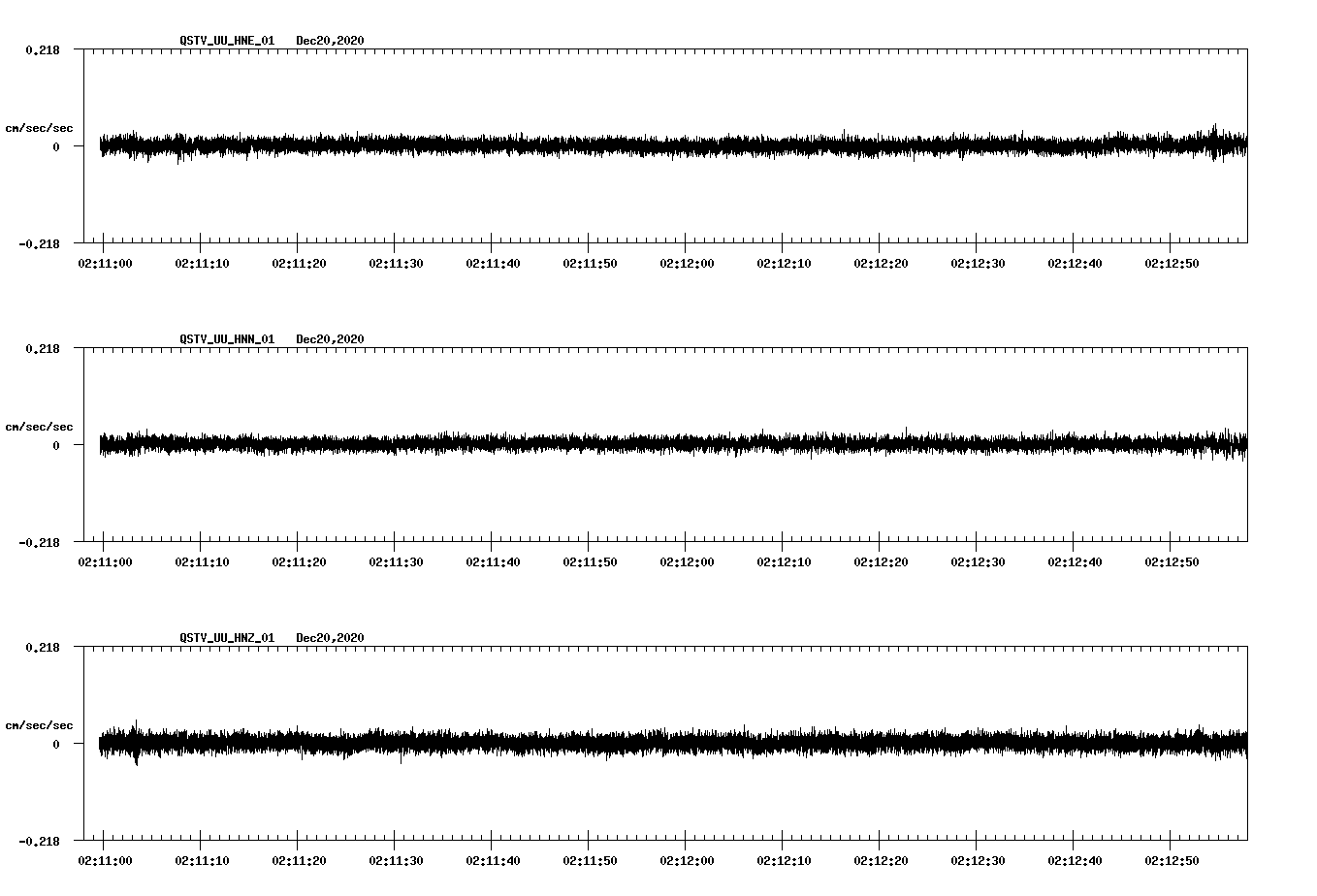Click the Dec20,2020 date label on bottom plot

click(331, 637)
